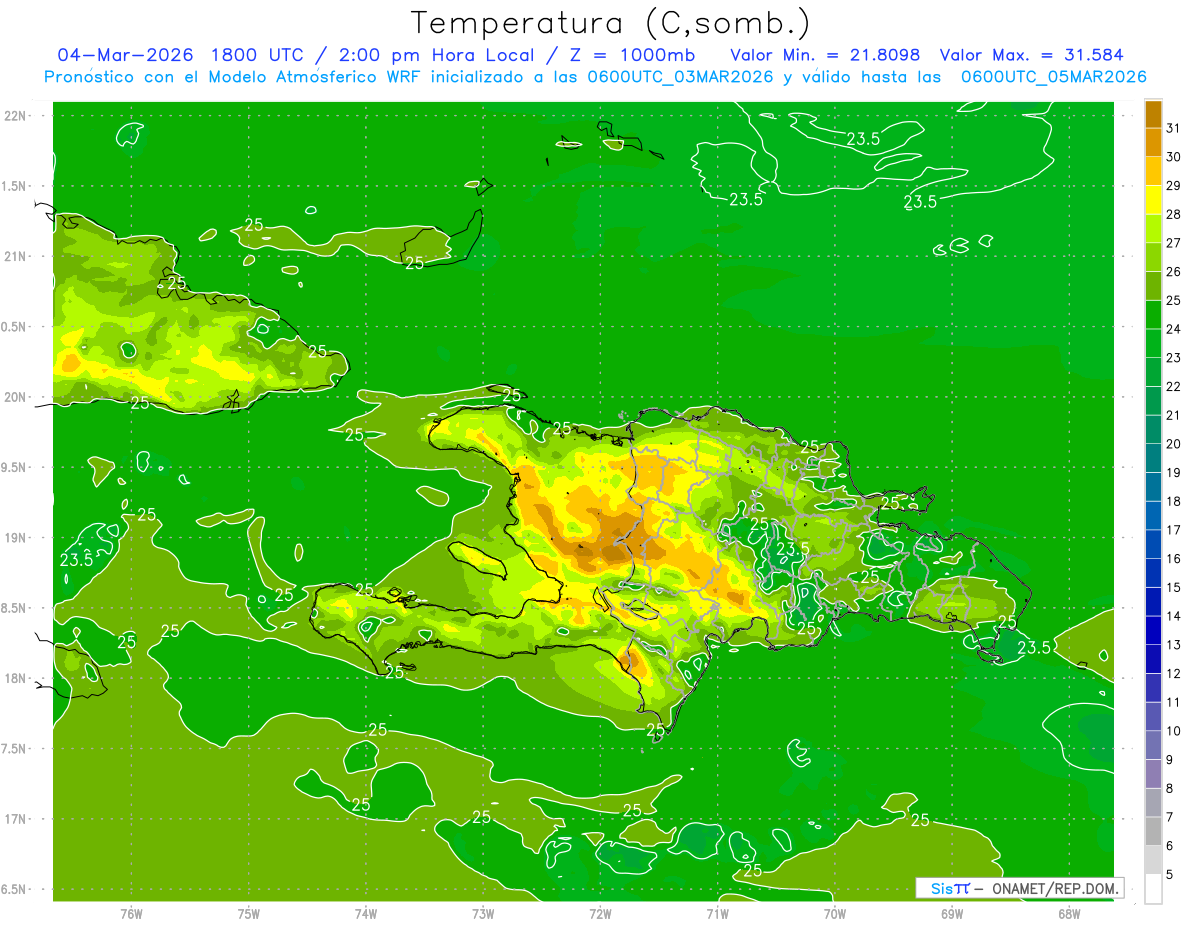
Task: Click the '21N' latitude axis label
Action: pyautogui.click(x=15, y=256)
